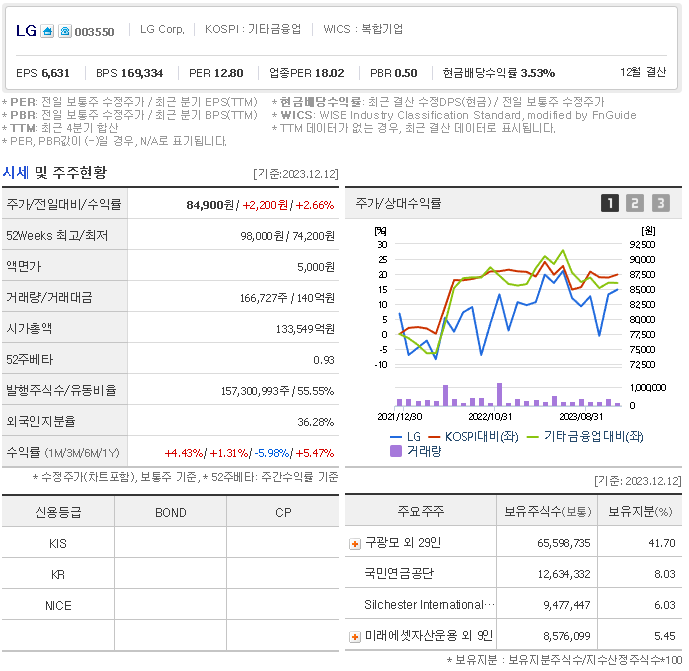Screen dimensions: 689x671
Task: Click the CP column header
Action: coord(283,512)
